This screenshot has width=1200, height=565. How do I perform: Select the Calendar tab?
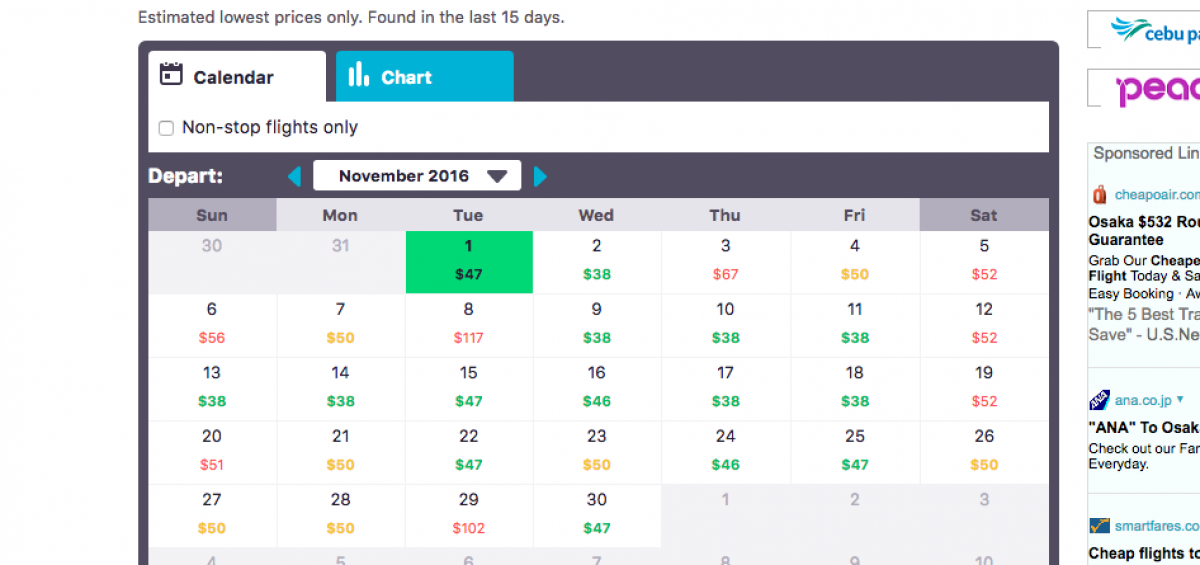pos(237,77)
